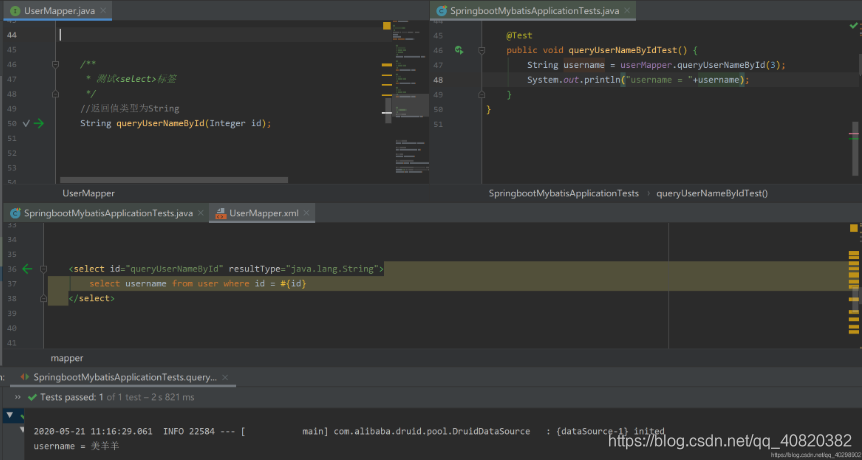
Task: Click the UserMapper breadcrumb
Action: pyautogui.click(x=89, y=193)
